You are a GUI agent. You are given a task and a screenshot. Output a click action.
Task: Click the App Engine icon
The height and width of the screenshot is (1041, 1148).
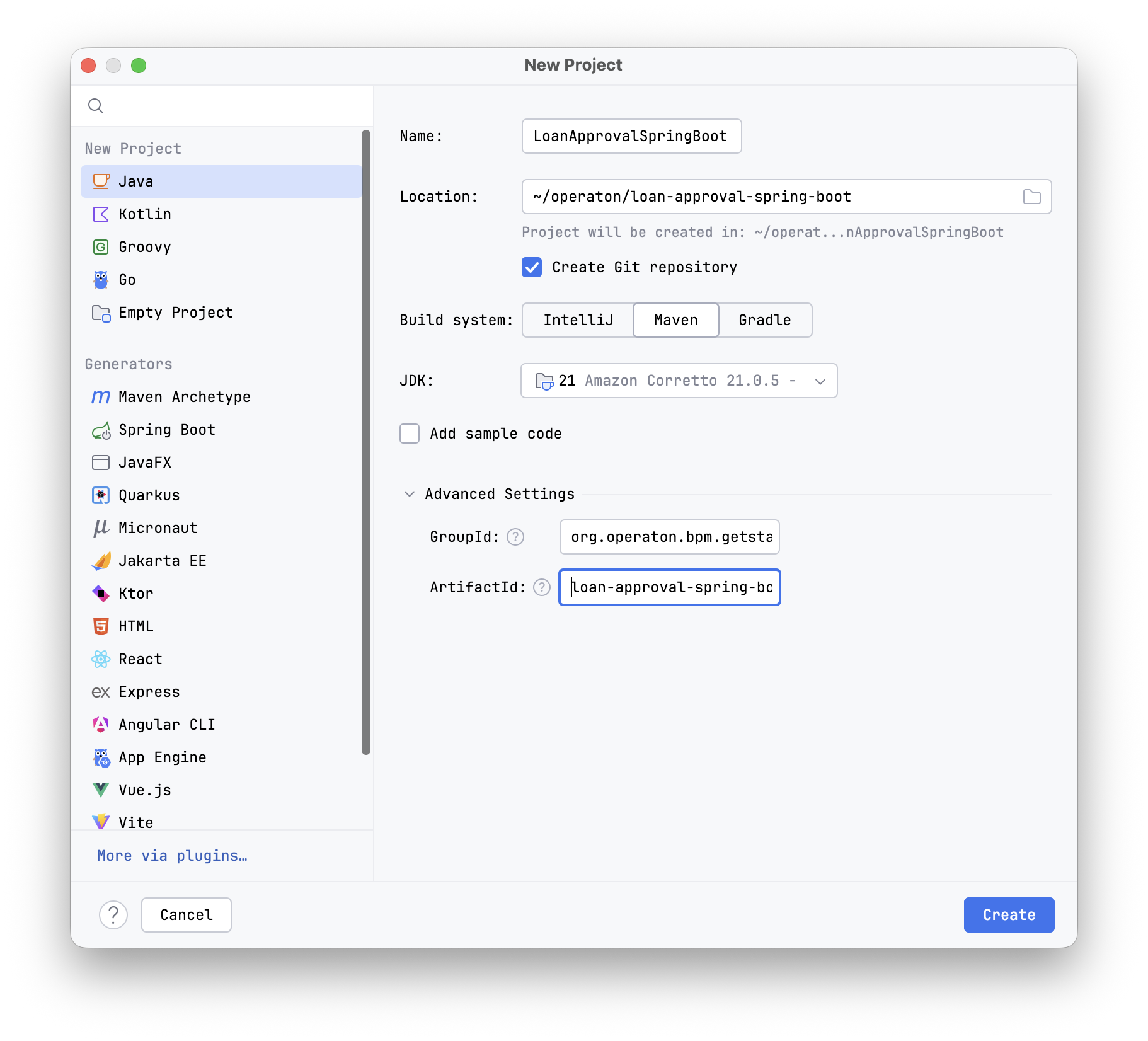tap(101, 757)
